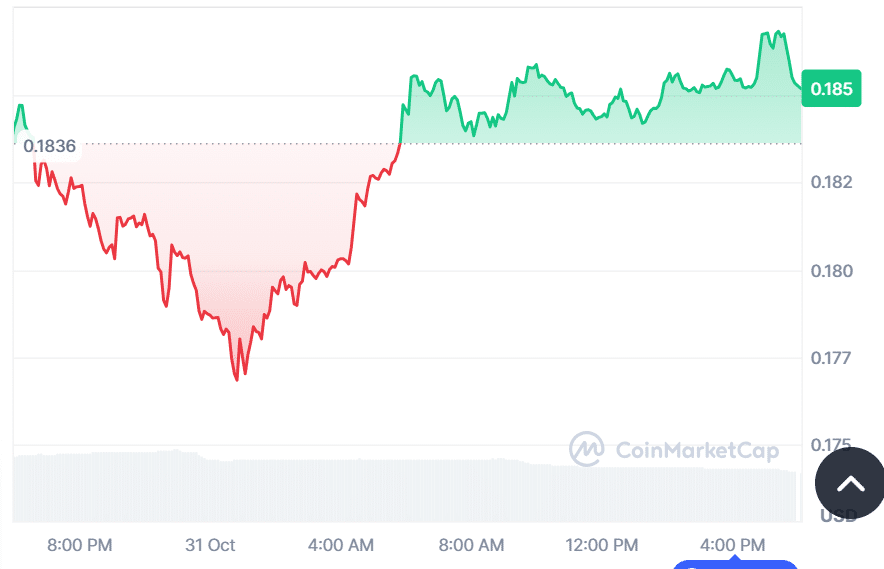
Task: Click the highest peak of the green price line
Action: [779, 32]
